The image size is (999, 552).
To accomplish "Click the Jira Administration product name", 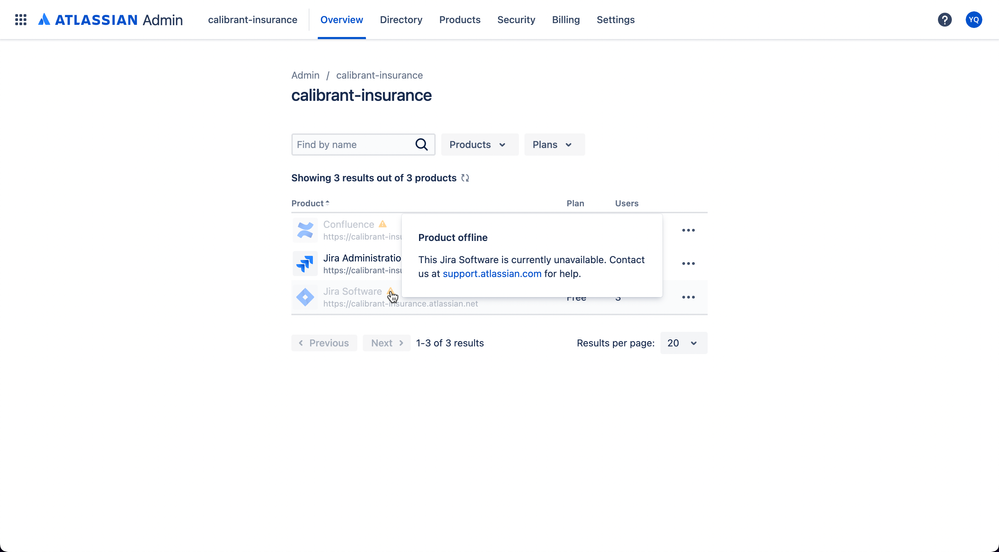I will (362, 258).
